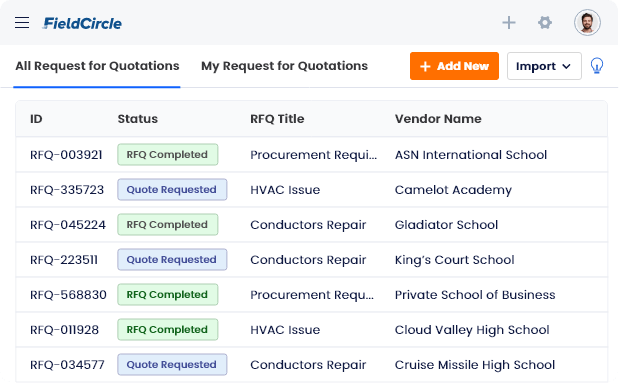Open the hamburger navigation menu

tap(22, 23)
